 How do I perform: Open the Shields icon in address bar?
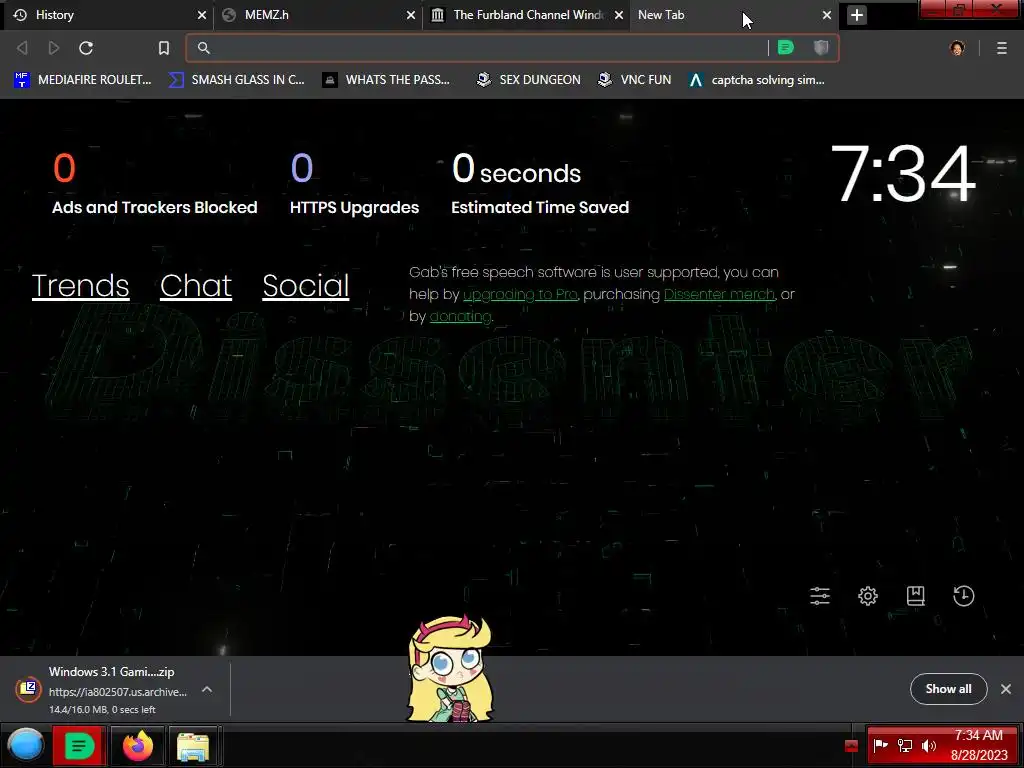pos(821,48)
